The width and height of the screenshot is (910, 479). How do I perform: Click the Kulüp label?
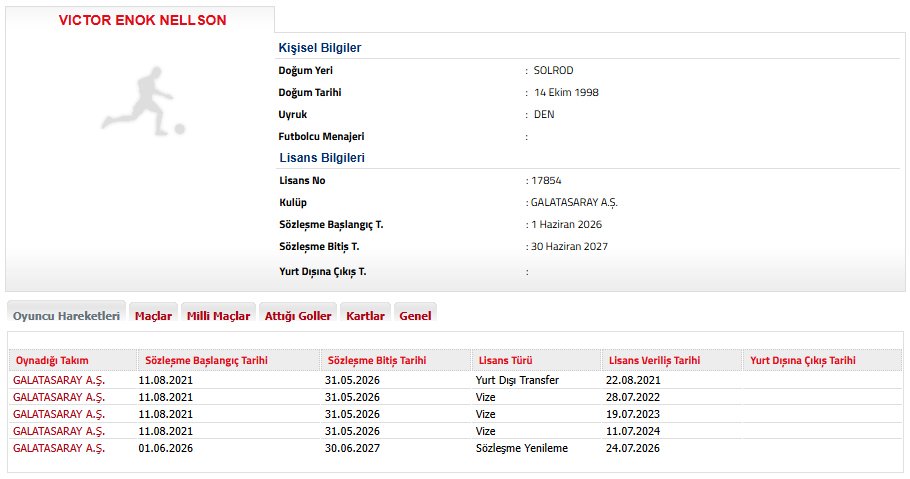coord(293,203)
